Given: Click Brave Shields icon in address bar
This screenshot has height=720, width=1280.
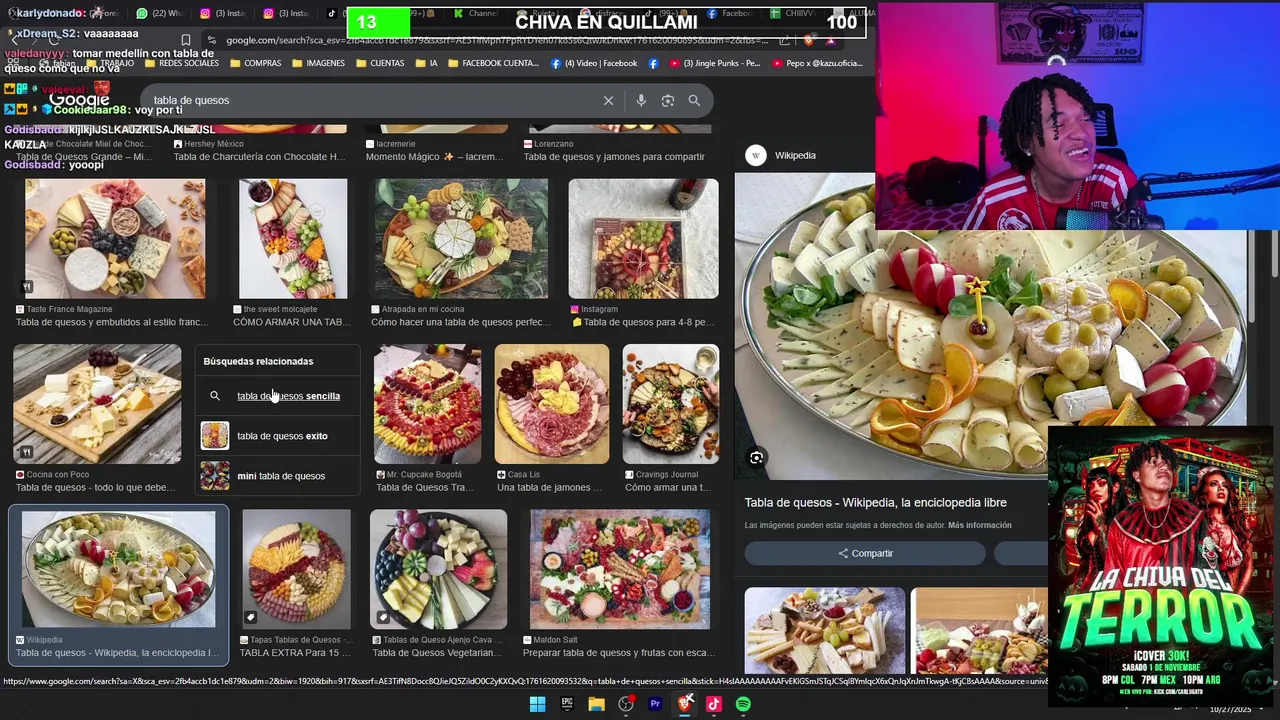Looking at the screenshot, I should [808, 40].
